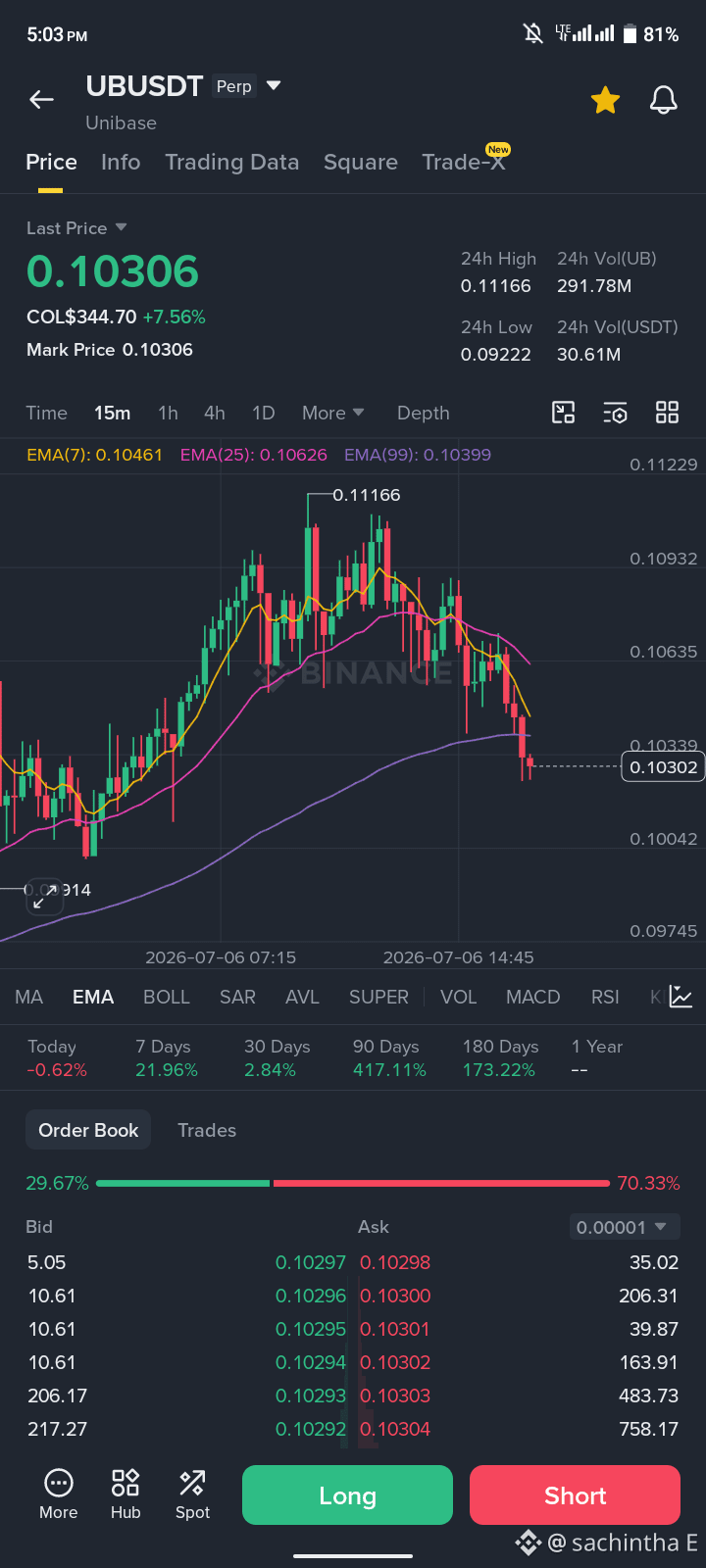Tap the signal strength icon

click(x=592, y=34)
